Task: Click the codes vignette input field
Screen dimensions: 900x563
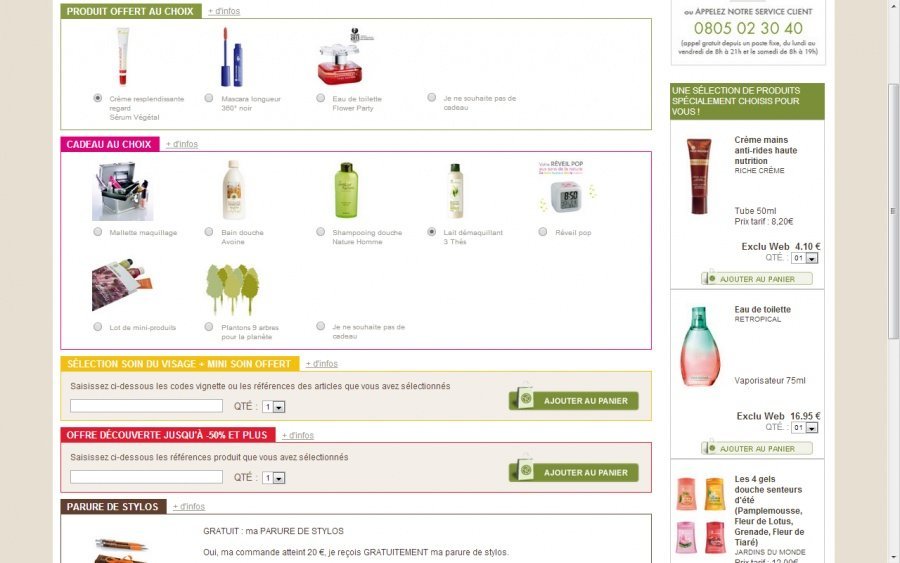Action: pyautogui.click(x=146, y=406)
